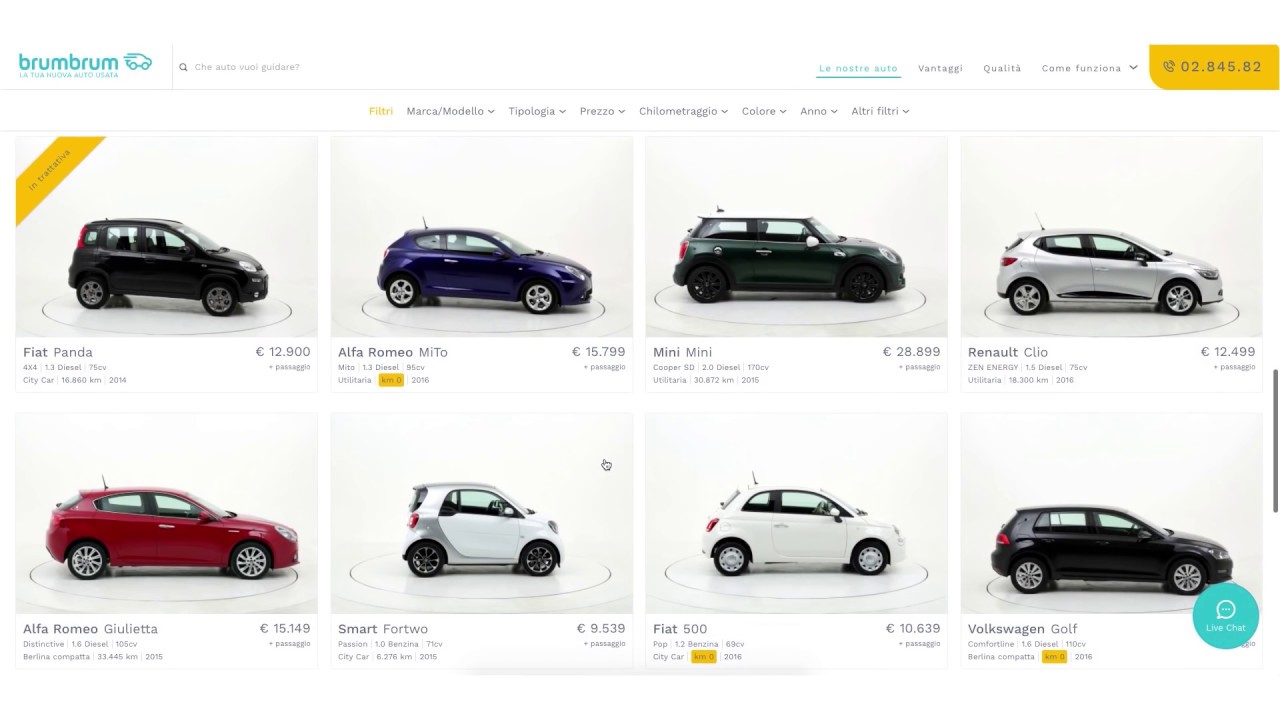Select the Le nostre auto tab
1280x720 pixels.
coord(858,68)
